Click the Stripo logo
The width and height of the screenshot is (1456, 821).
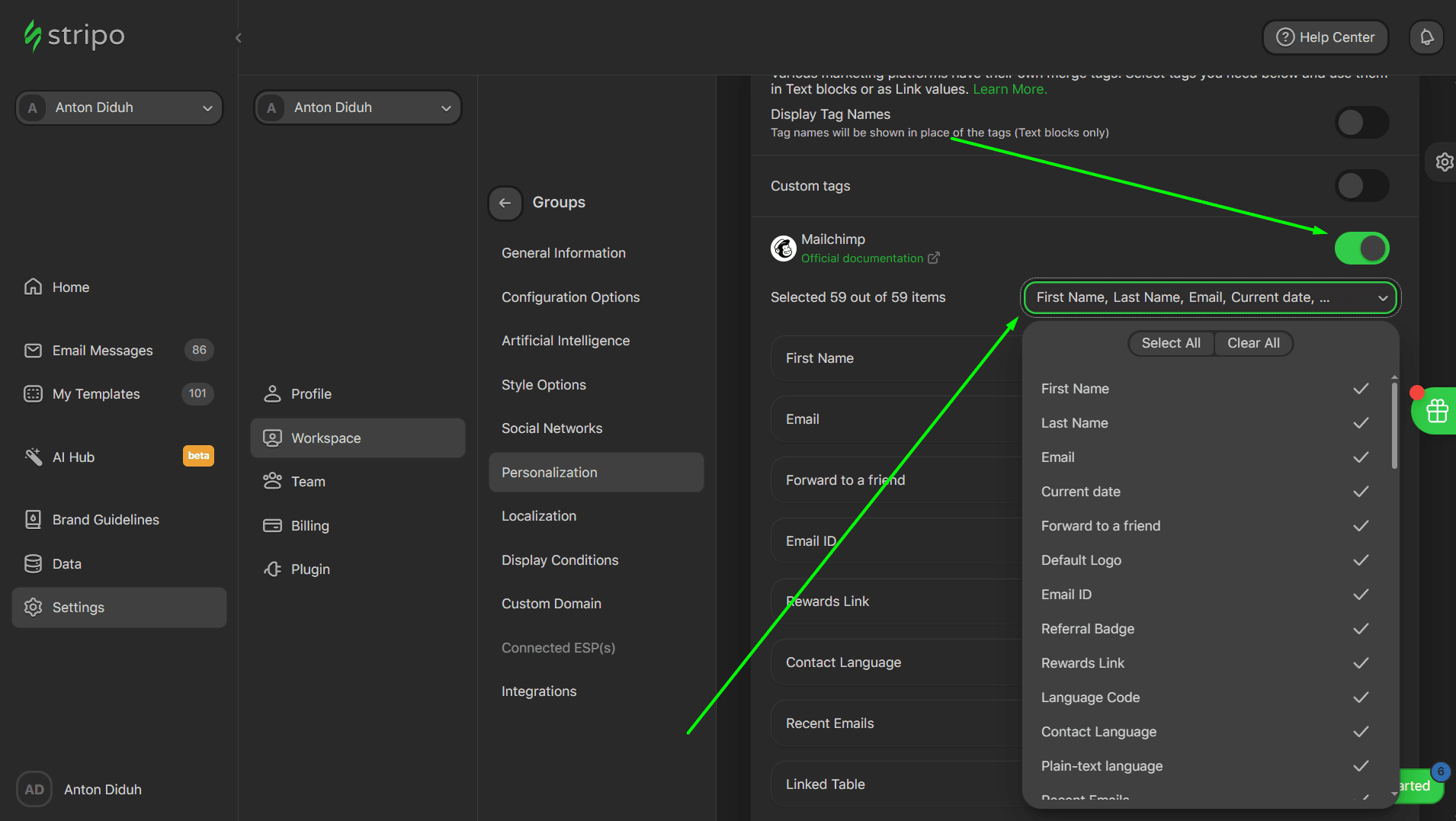[74, 35]
